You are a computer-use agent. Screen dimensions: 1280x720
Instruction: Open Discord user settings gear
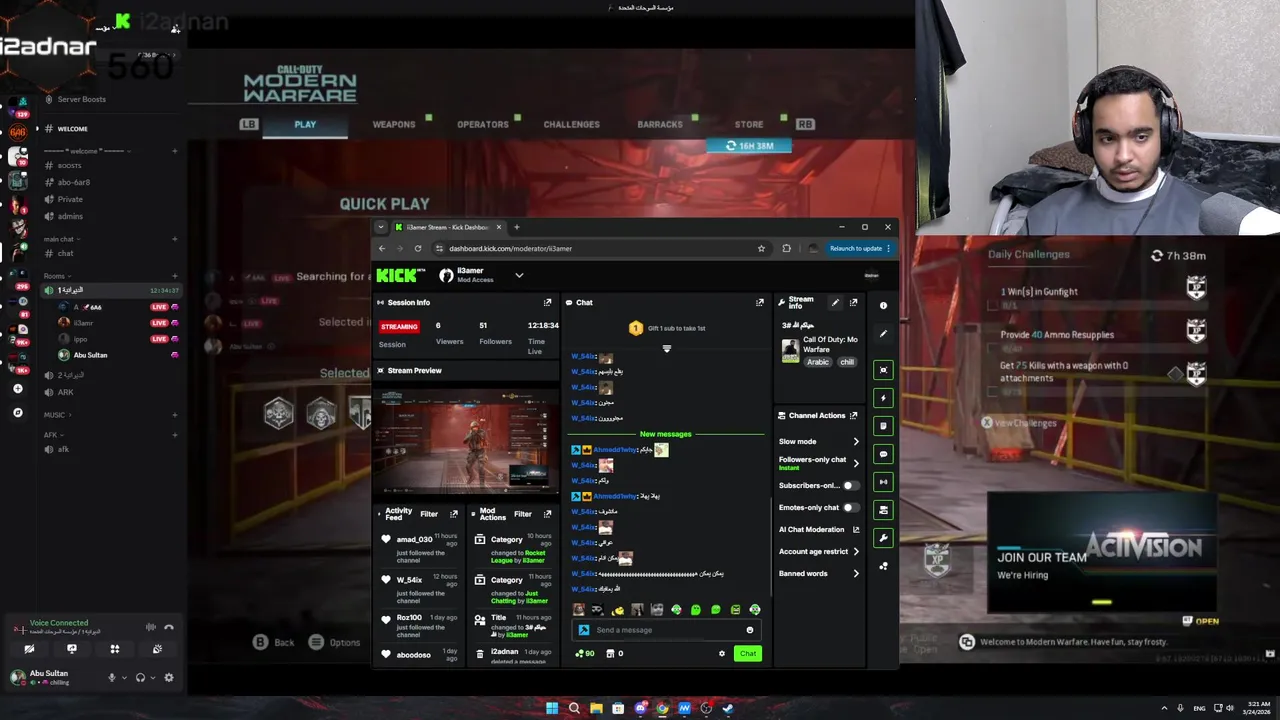click(x=169, y=677)
